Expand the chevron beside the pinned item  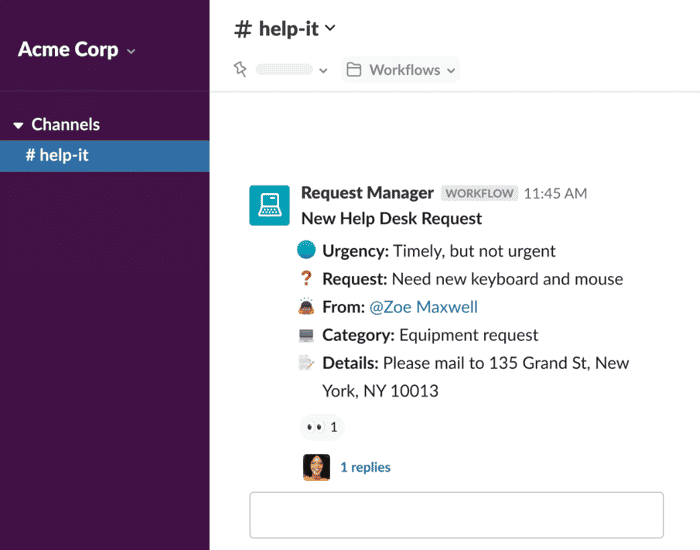[x=323, y=71]
